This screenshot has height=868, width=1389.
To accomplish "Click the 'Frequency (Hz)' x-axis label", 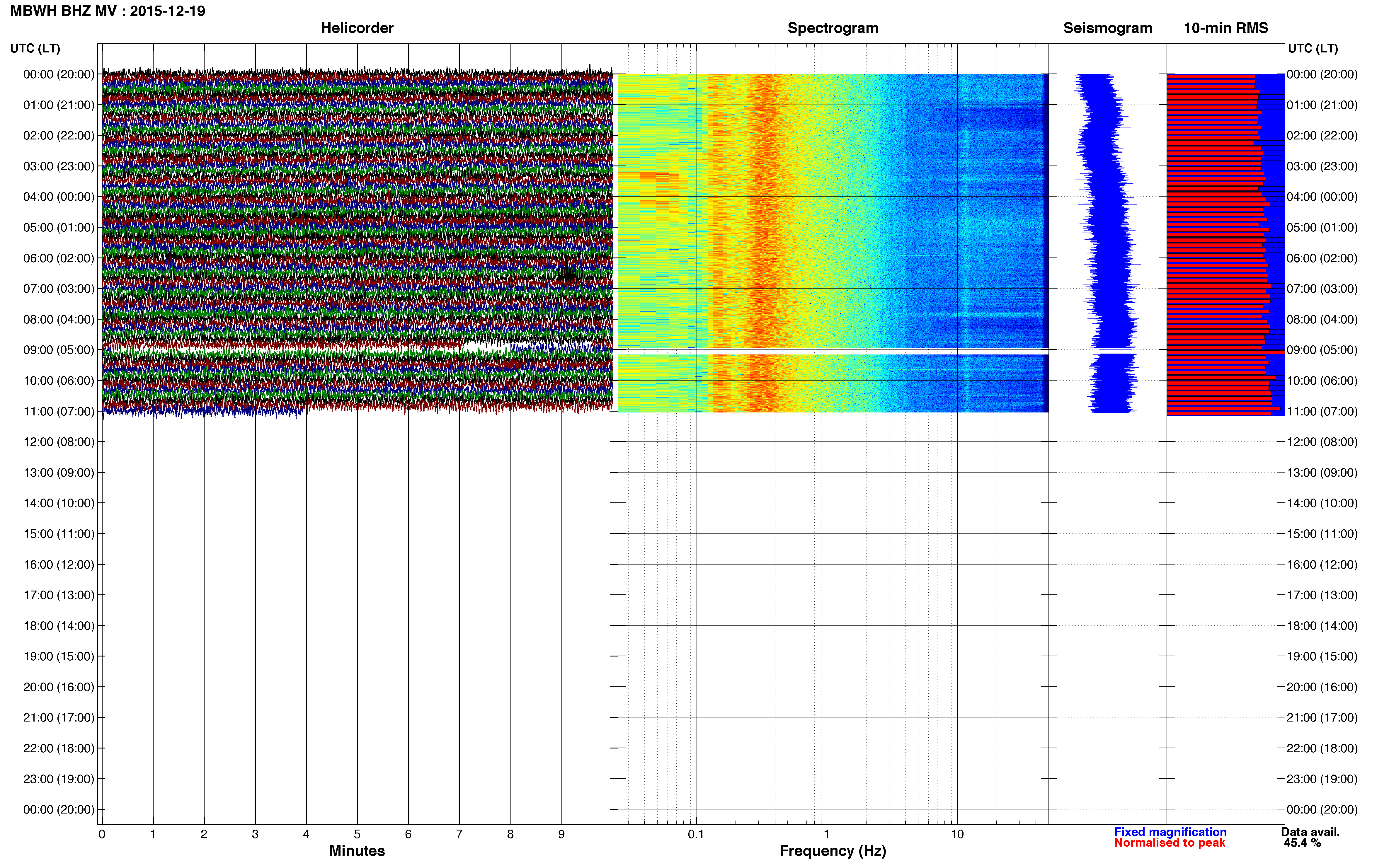I will 833,851.
